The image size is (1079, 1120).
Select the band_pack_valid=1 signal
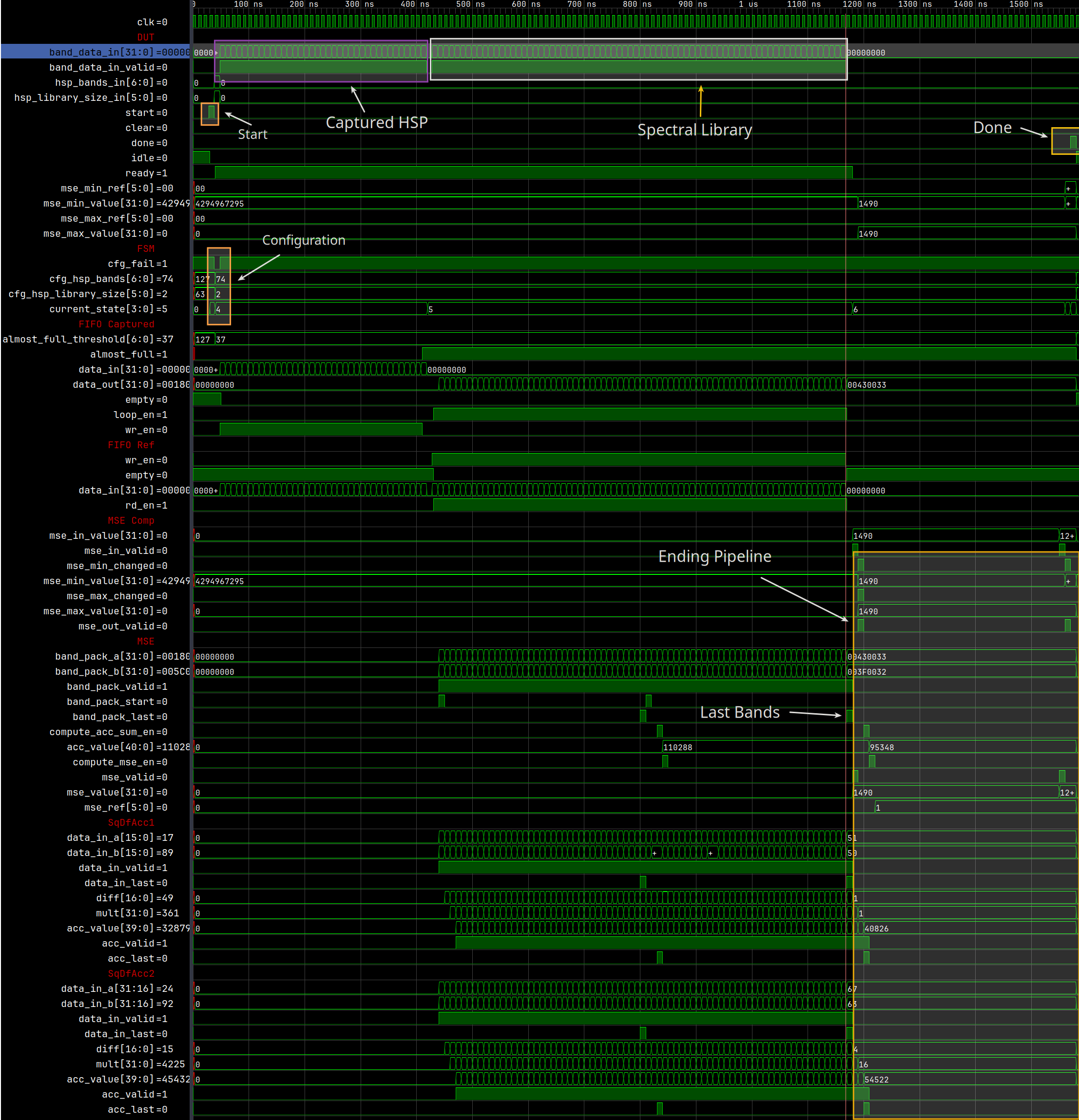coord(117,687)
